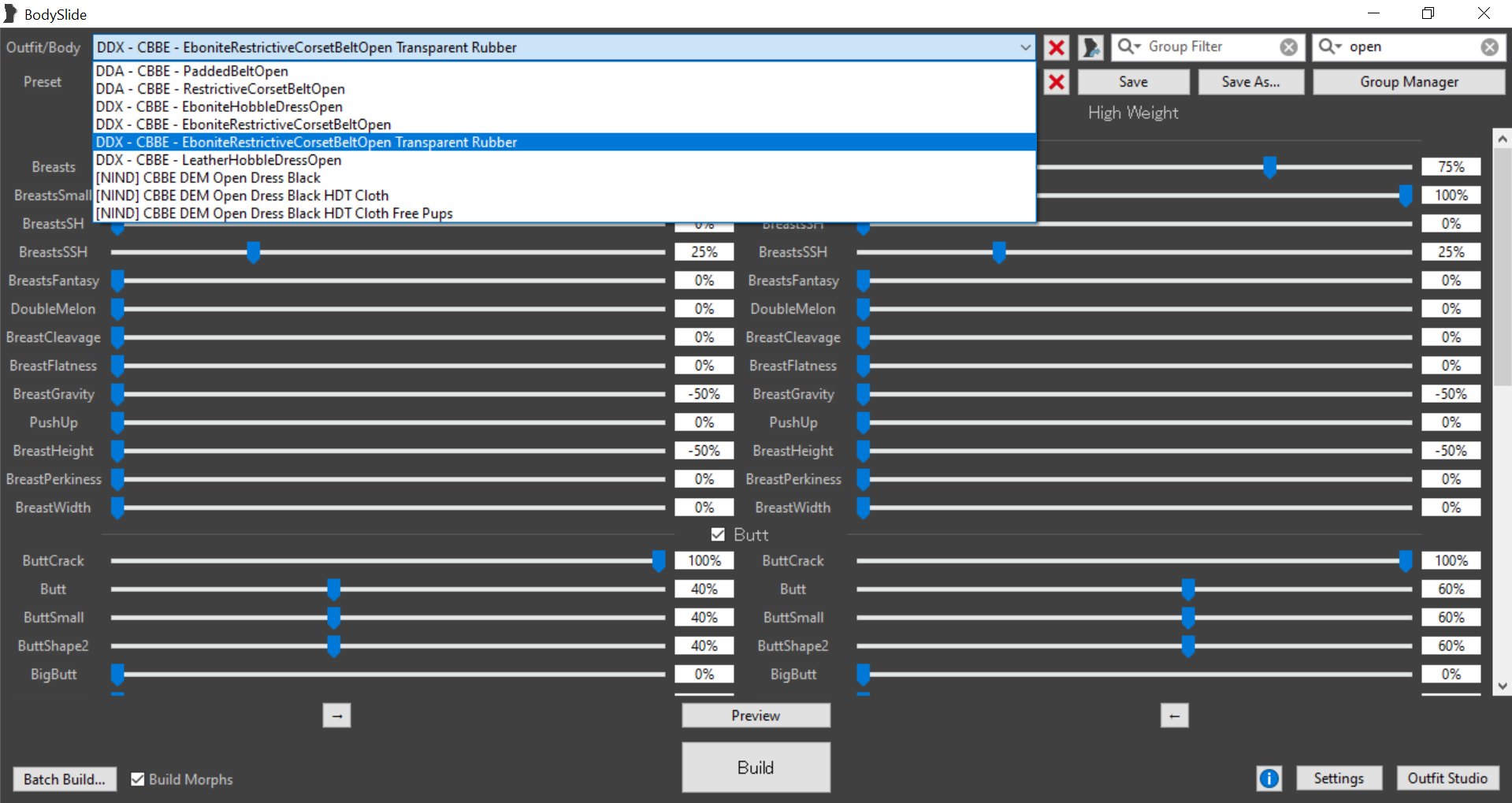Click the high weight Butt slider thumb
1512x803 pixels.
[x=1188, y=589]
